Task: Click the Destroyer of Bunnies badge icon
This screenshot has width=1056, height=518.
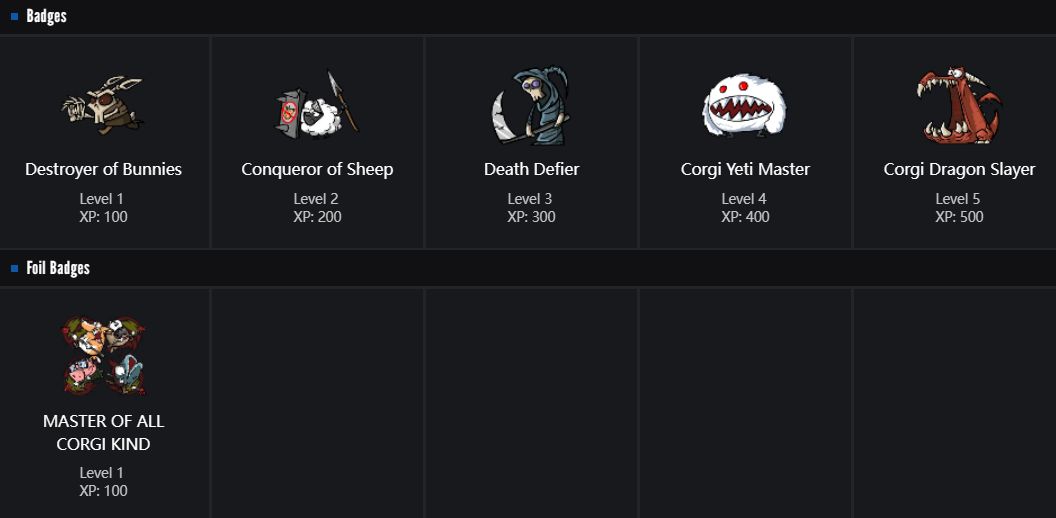Action: click(103, 105)
